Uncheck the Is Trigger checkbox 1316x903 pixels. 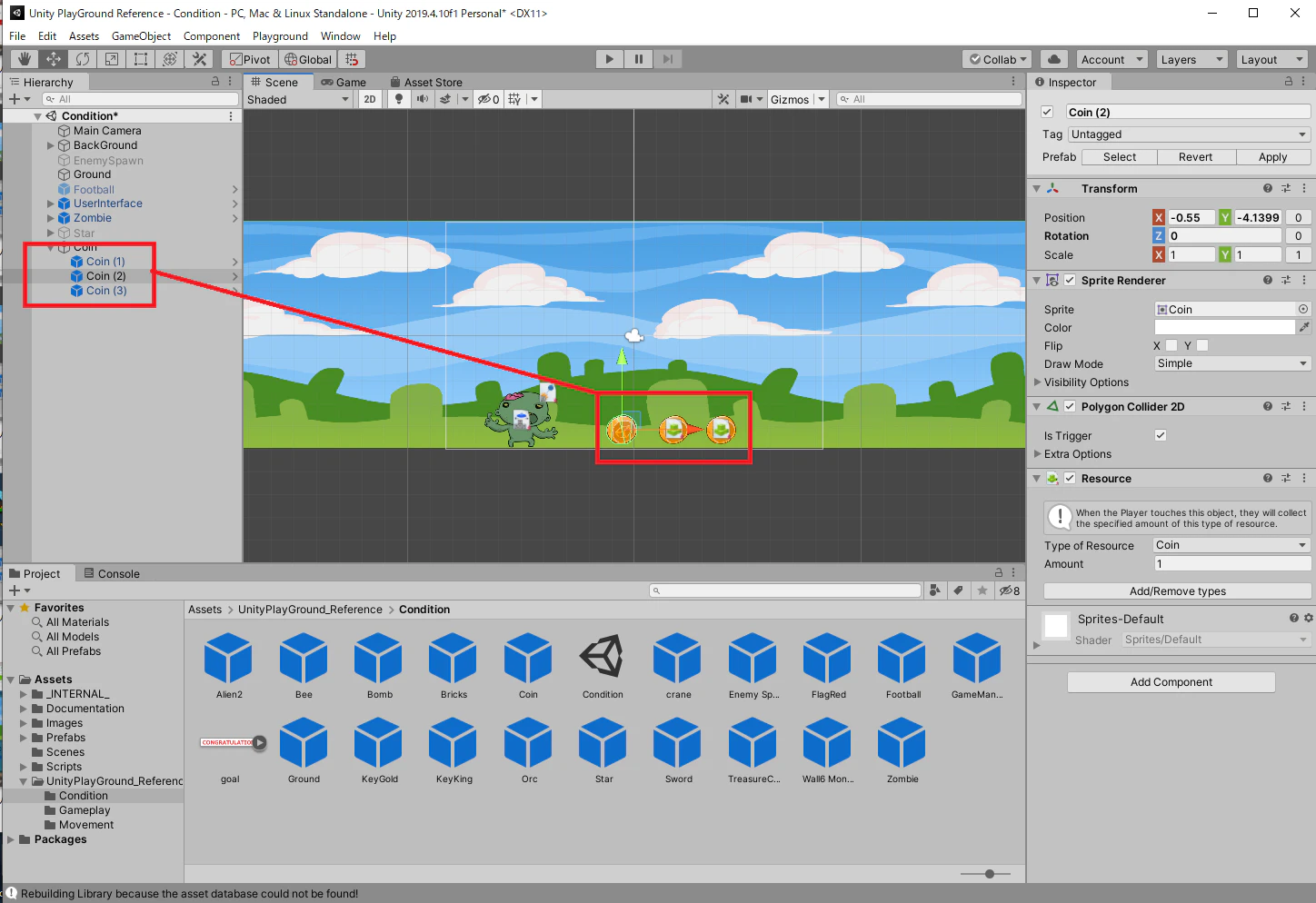coord(1161,435)
